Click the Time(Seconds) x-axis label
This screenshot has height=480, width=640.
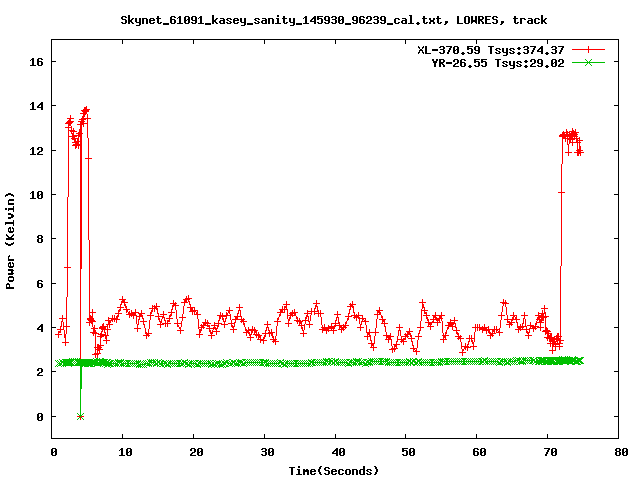(x=336, y=470)
